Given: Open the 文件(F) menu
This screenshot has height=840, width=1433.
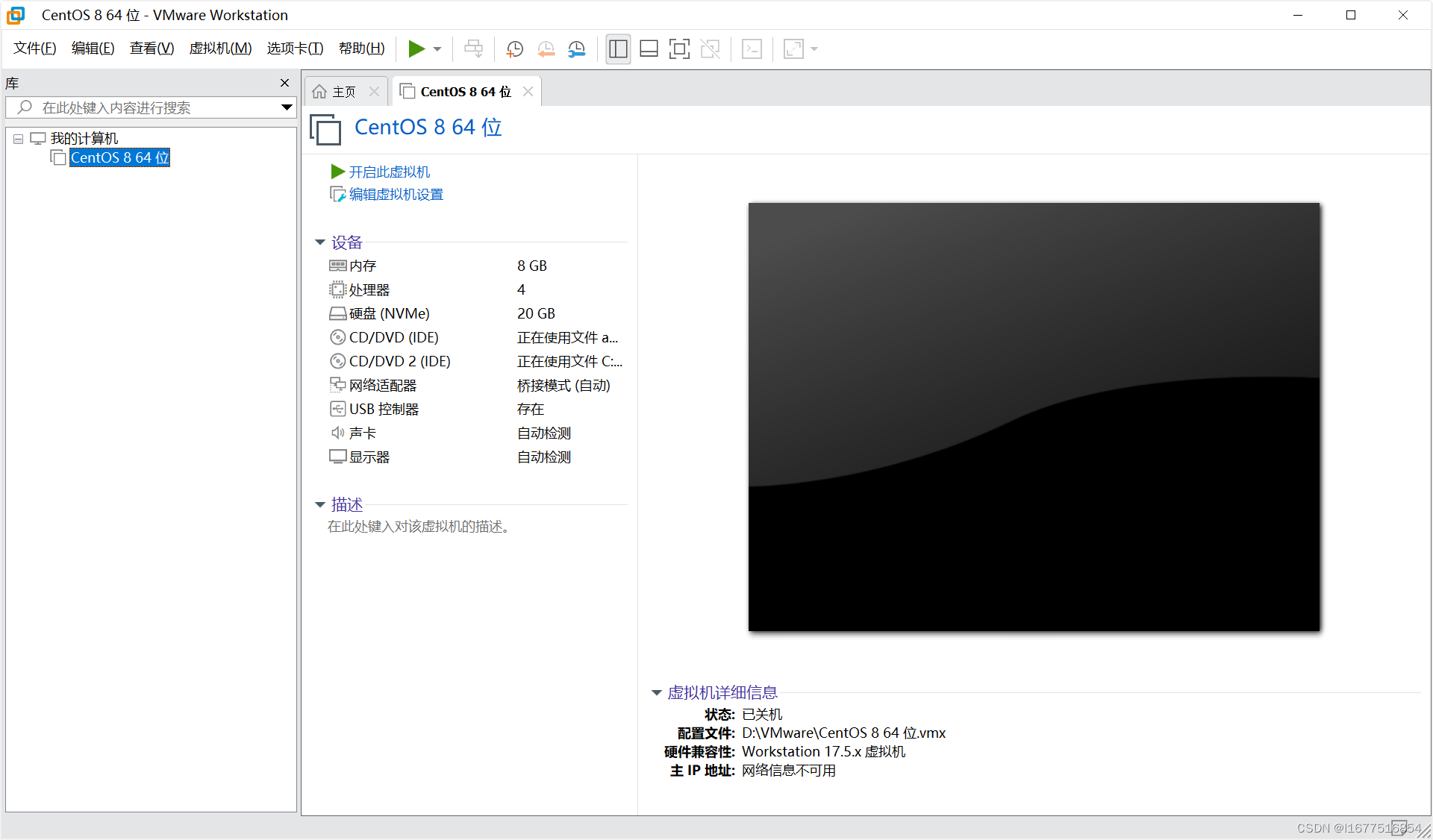Looking at the screenshot, I should 35,48.
